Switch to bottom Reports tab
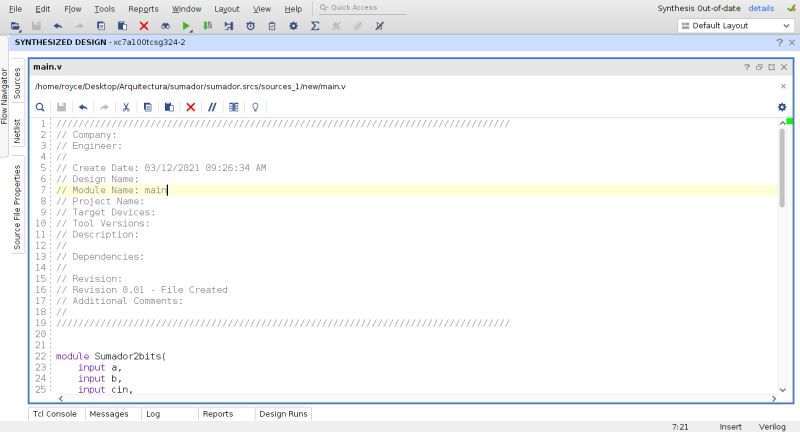This screenshot has height=432, width=800. coord(218,414)
